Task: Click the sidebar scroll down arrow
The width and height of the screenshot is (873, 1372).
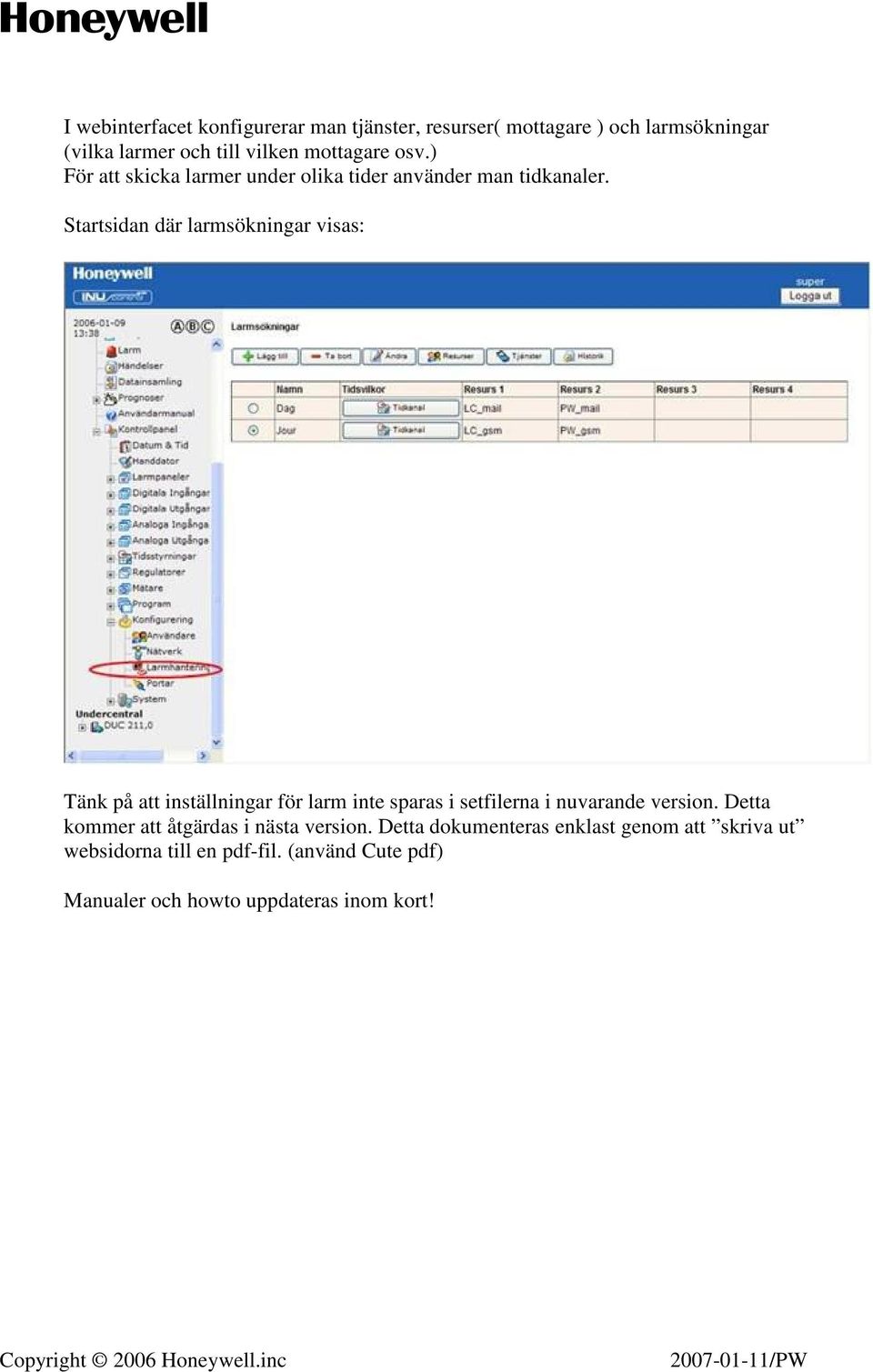Action: click(x=216, y=743)
